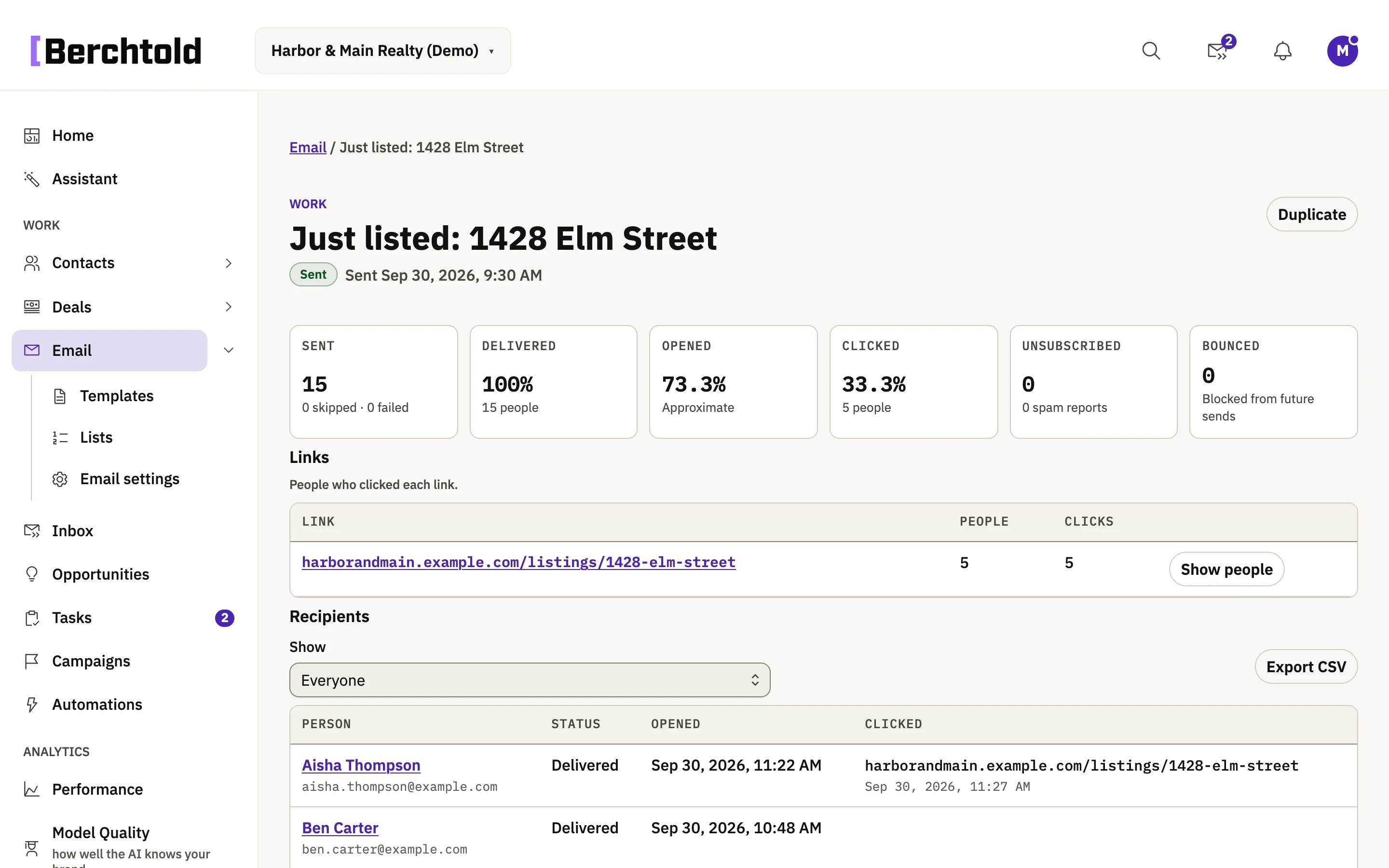
Task: Open the Harbor & Main Realty workspace dropdown
Action: 383,51
